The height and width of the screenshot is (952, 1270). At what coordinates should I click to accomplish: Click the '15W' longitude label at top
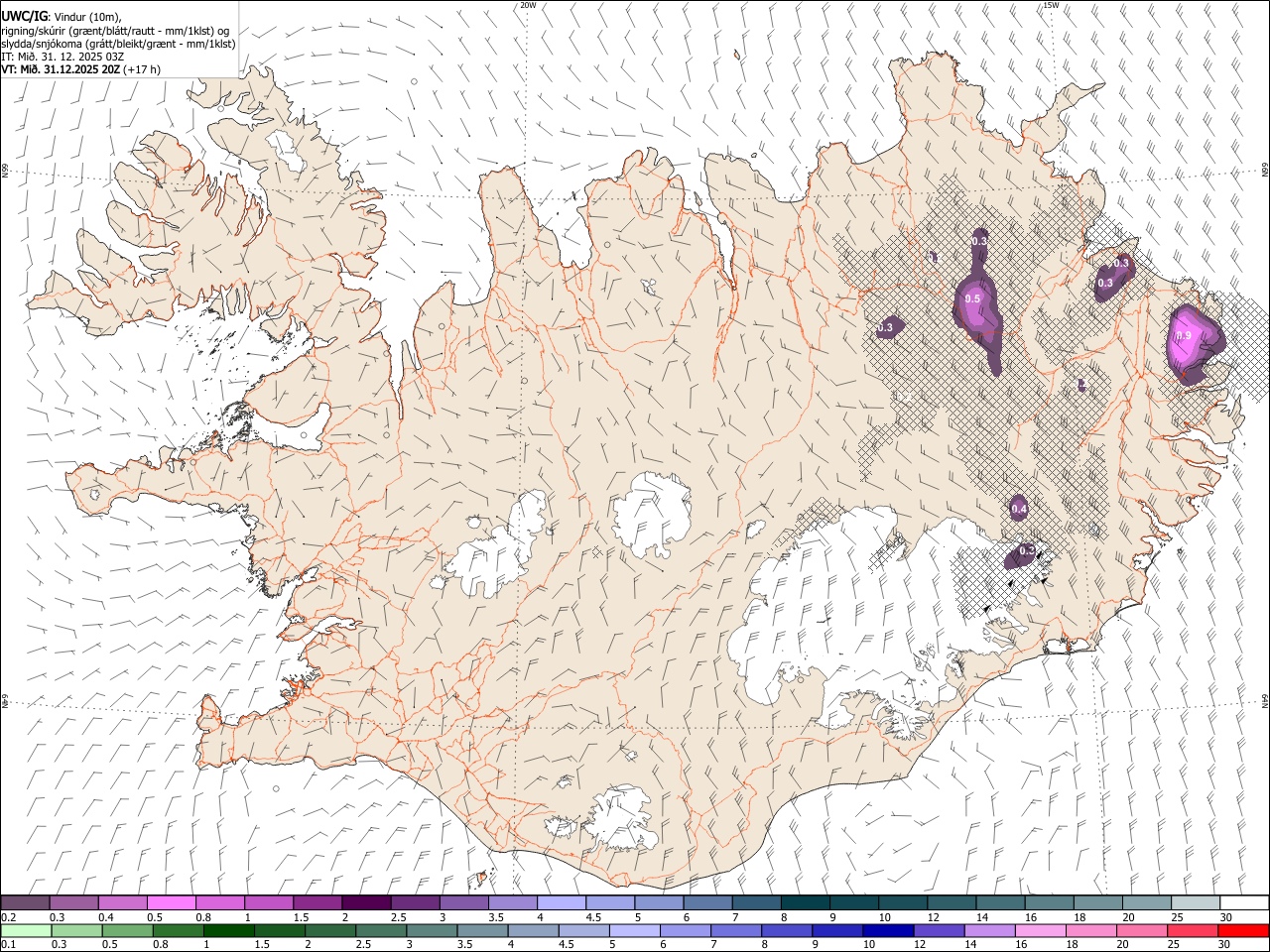click(x=1052, y=5)
